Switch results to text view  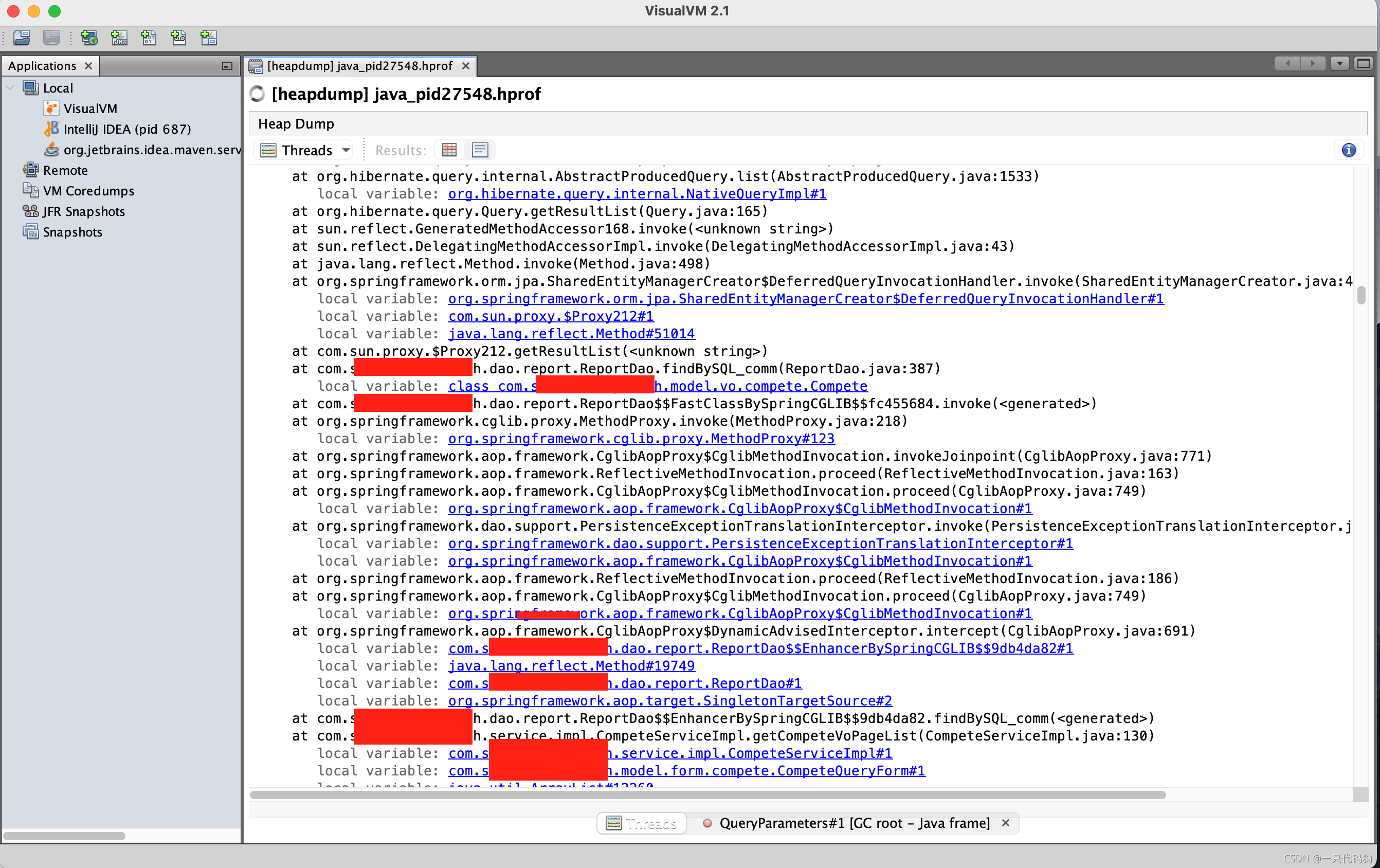(x=480, y=150)
